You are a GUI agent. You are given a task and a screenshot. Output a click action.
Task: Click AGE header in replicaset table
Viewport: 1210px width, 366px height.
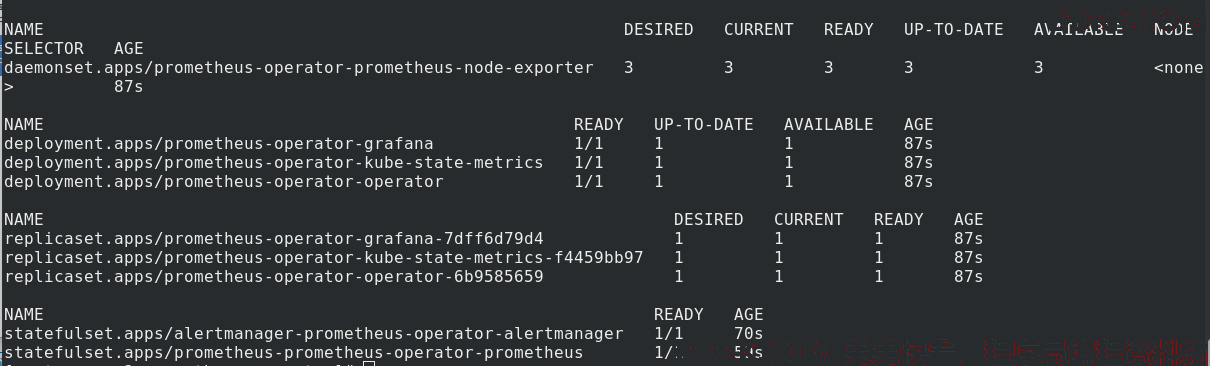969,220
